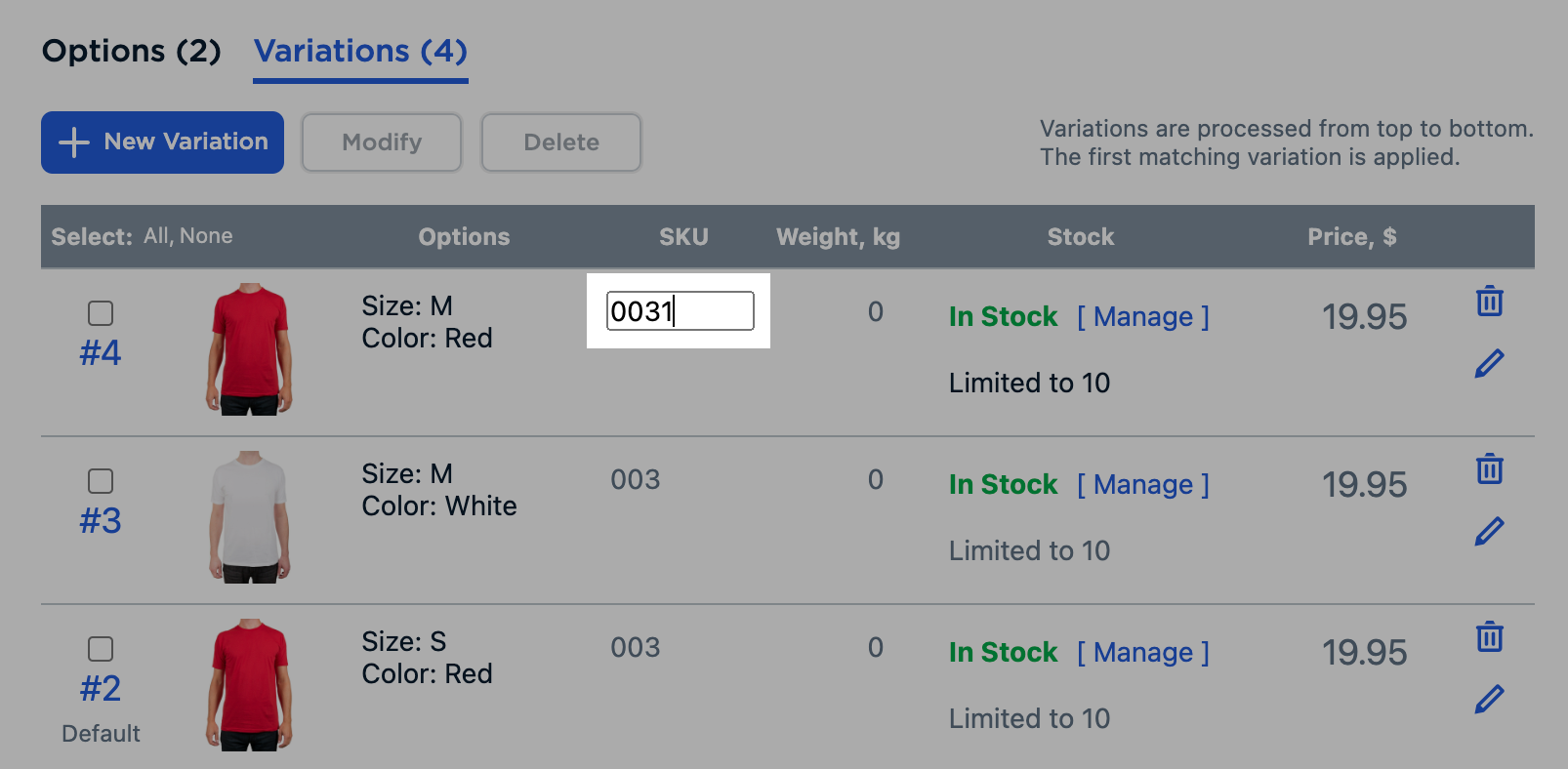Click the trash icon beside variation #3
The image size is (1568, 769).
[1490, 469]
